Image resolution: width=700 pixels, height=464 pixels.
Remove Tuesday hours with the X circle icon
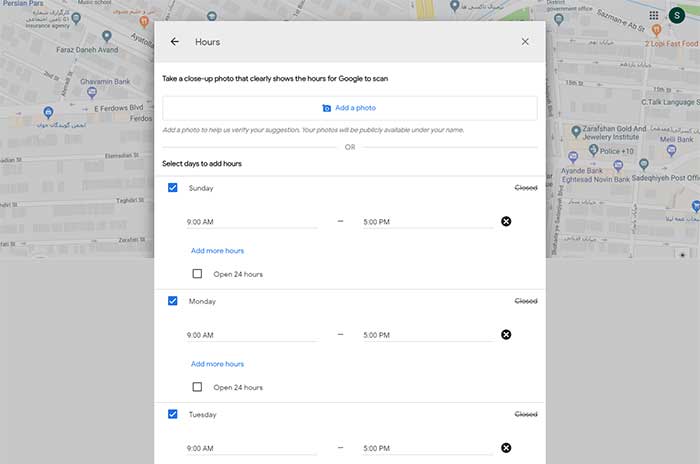(x=506, y=448)
